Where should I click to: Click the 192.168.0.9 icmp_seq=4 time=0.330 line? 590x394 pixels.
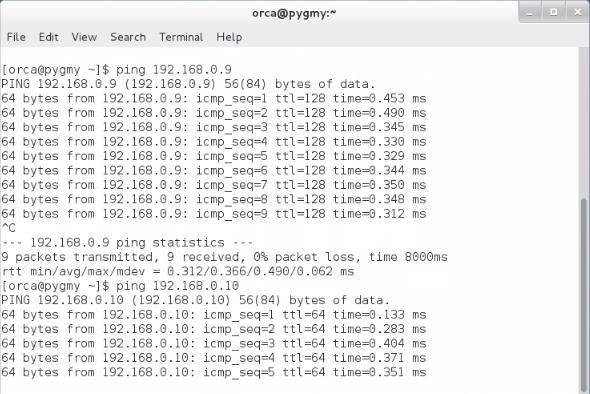[x=214, y=142]
